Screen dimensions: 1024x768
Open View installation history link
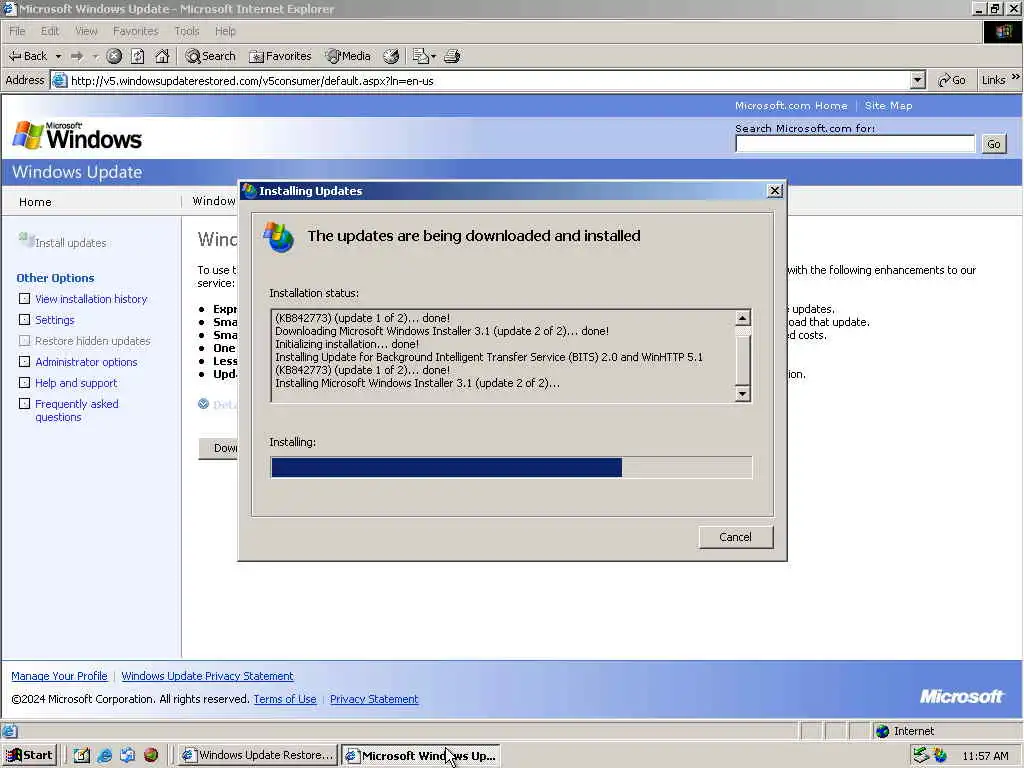[91, 299]
